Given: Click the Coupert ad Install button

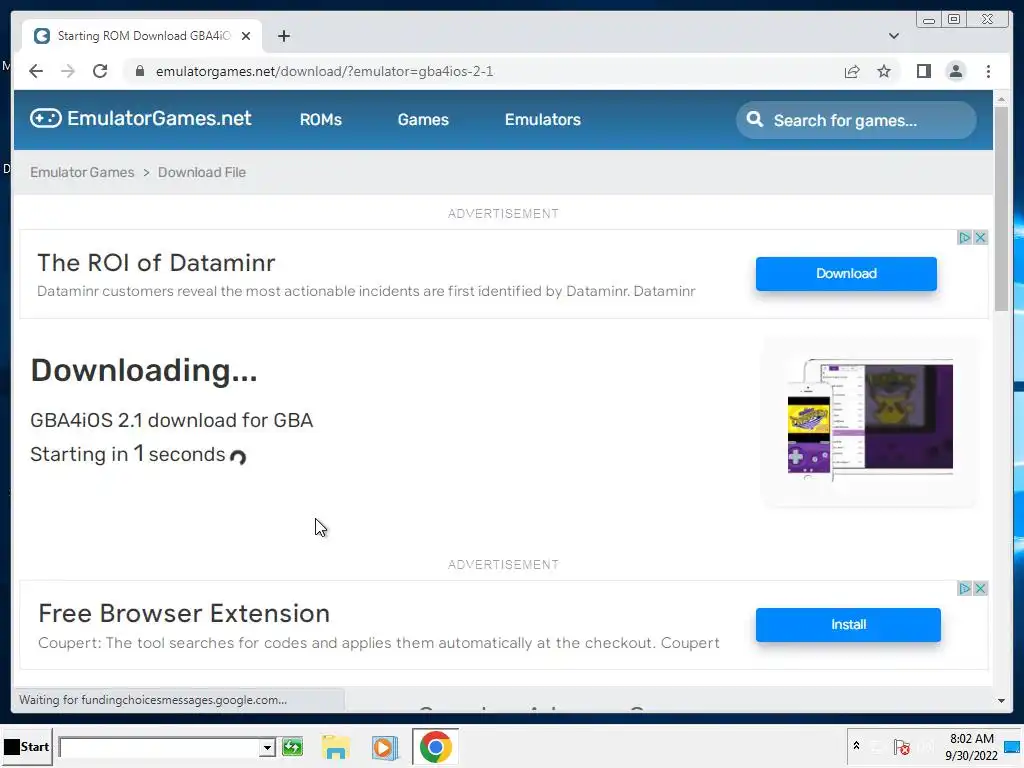Looking at the screenshot, I should [x=848, y=625].
